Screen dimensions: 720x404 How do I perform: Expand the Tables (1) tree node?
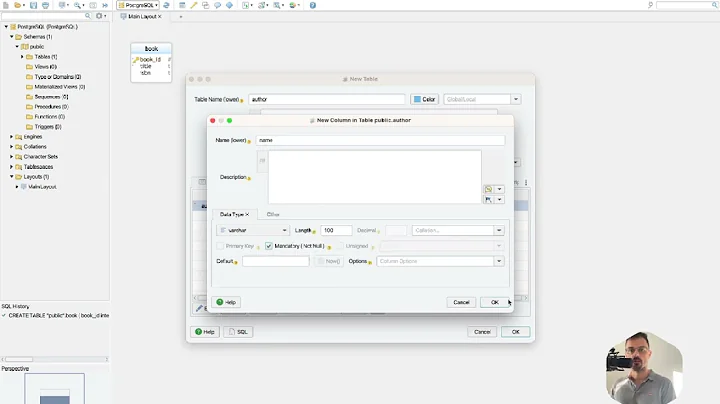coord(22,56)
